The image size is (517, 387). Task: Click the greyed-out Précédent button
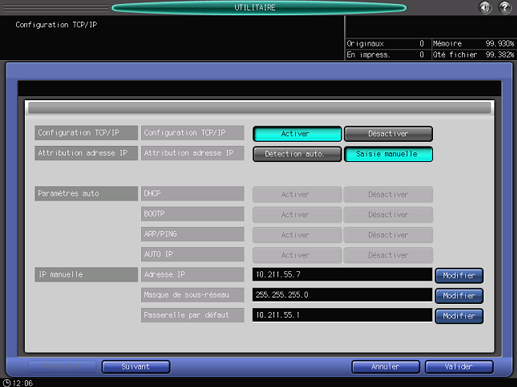point(62,367)
